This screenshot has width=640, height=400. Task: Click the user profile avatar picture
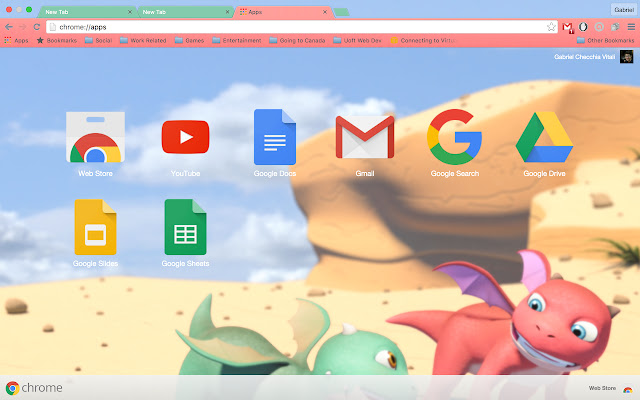pos(627,56)
